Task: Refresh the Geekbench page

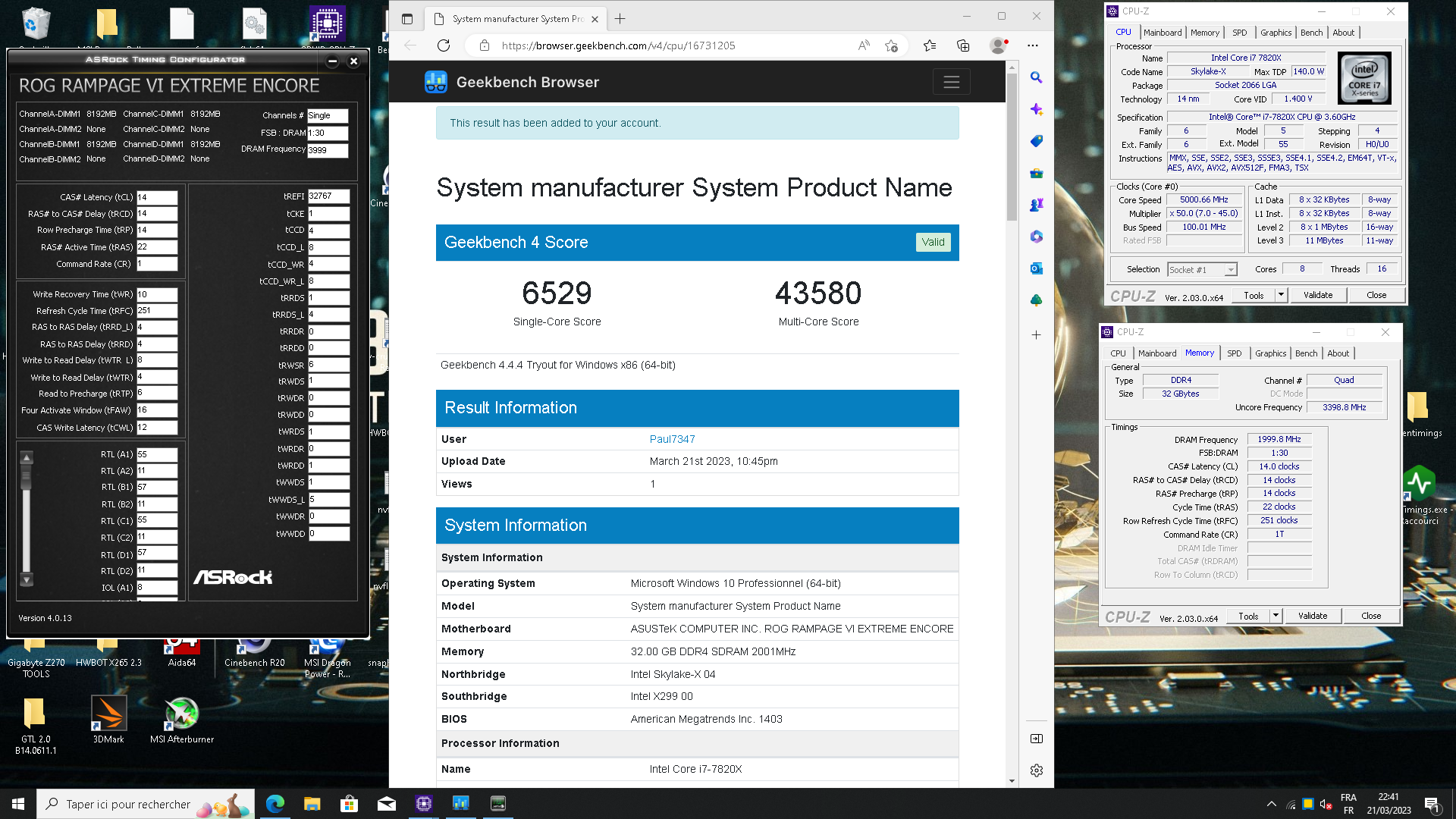Action: [444, 45]
